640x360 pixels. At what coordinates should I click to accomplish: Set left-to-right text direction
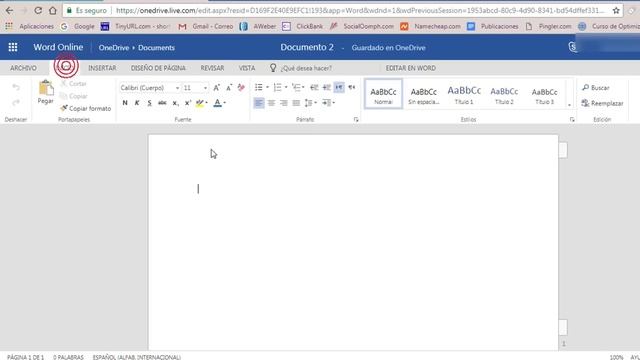tap(339, 87)
